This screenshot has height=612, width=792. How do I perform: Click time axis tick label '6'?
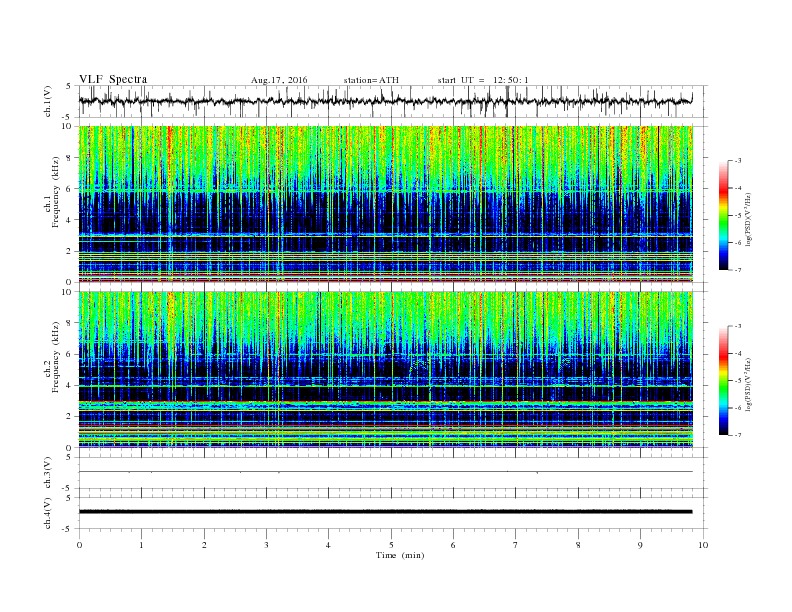coord(453,545)
